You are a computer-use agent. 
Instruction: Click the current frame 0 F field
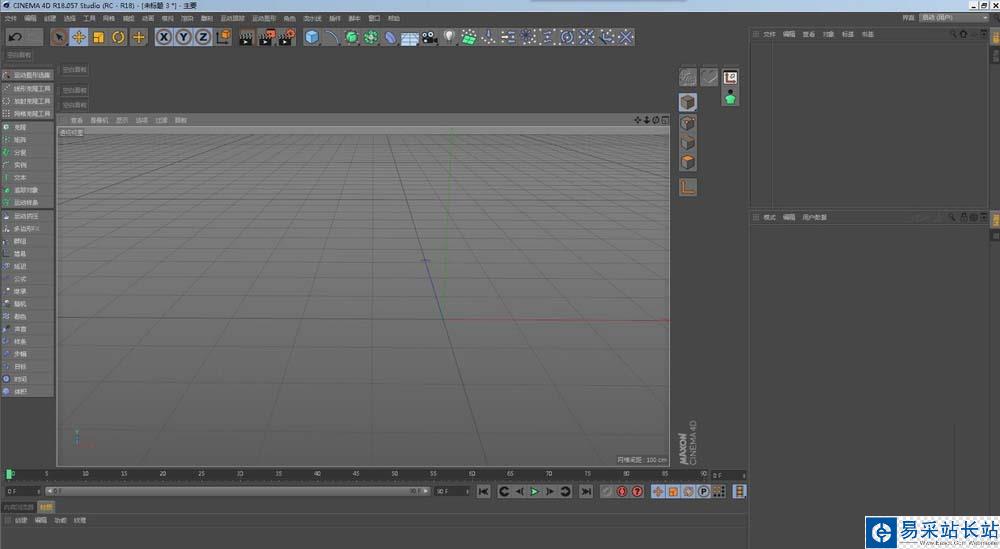pos(22,491)
